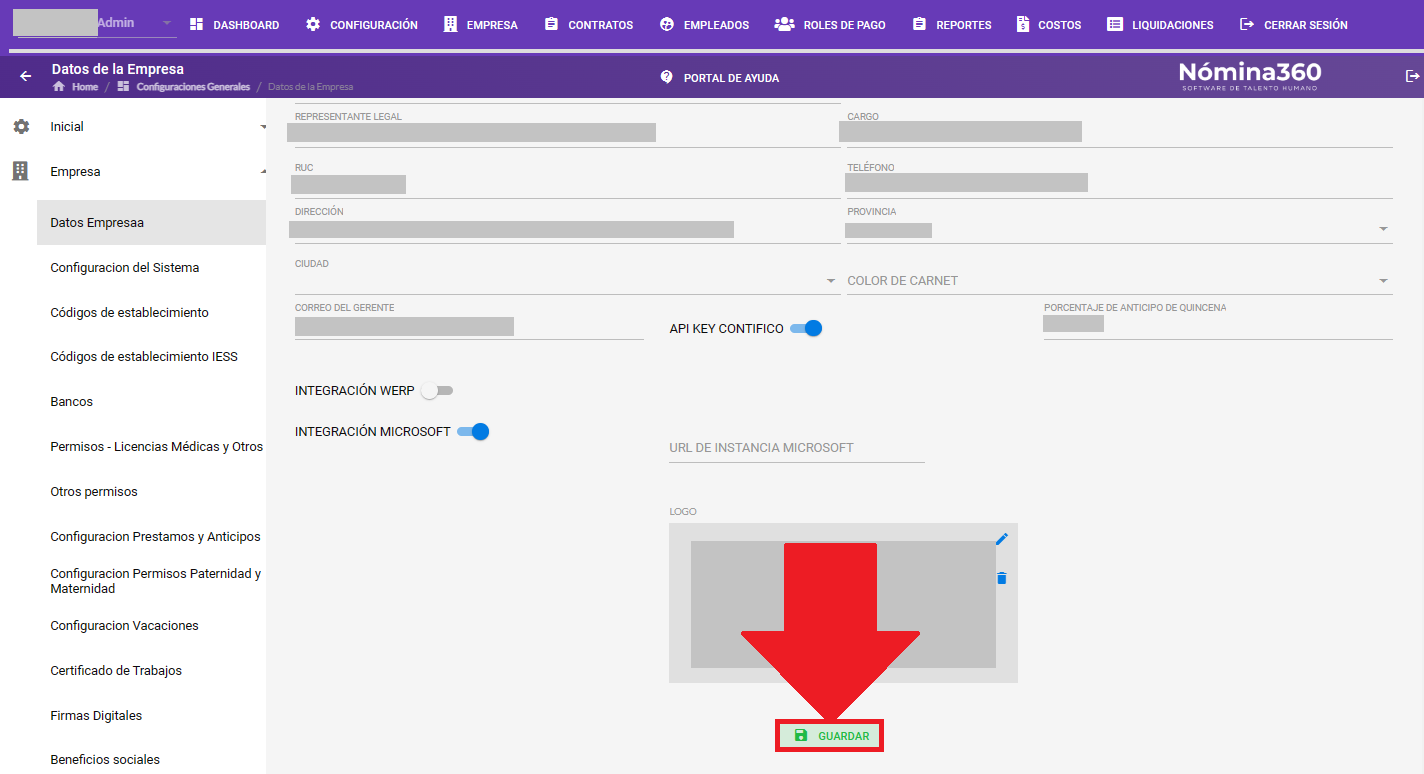Viewport: 1424px width, 774px height.
Task: Click the pencil edit icon for the logo
Action: [1002, 539]
